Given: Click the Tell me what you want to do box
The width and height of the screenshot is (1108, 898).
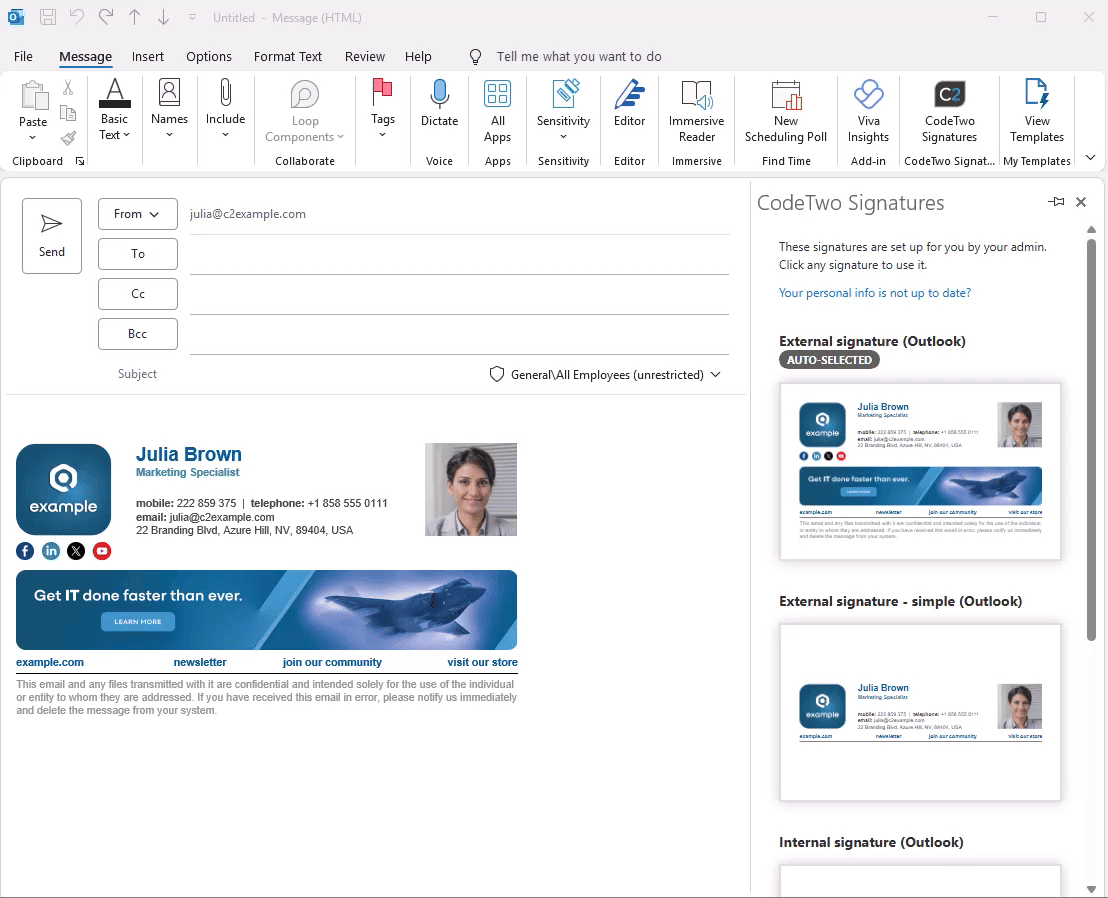Looking at the screenshot, I should point(579,57).
